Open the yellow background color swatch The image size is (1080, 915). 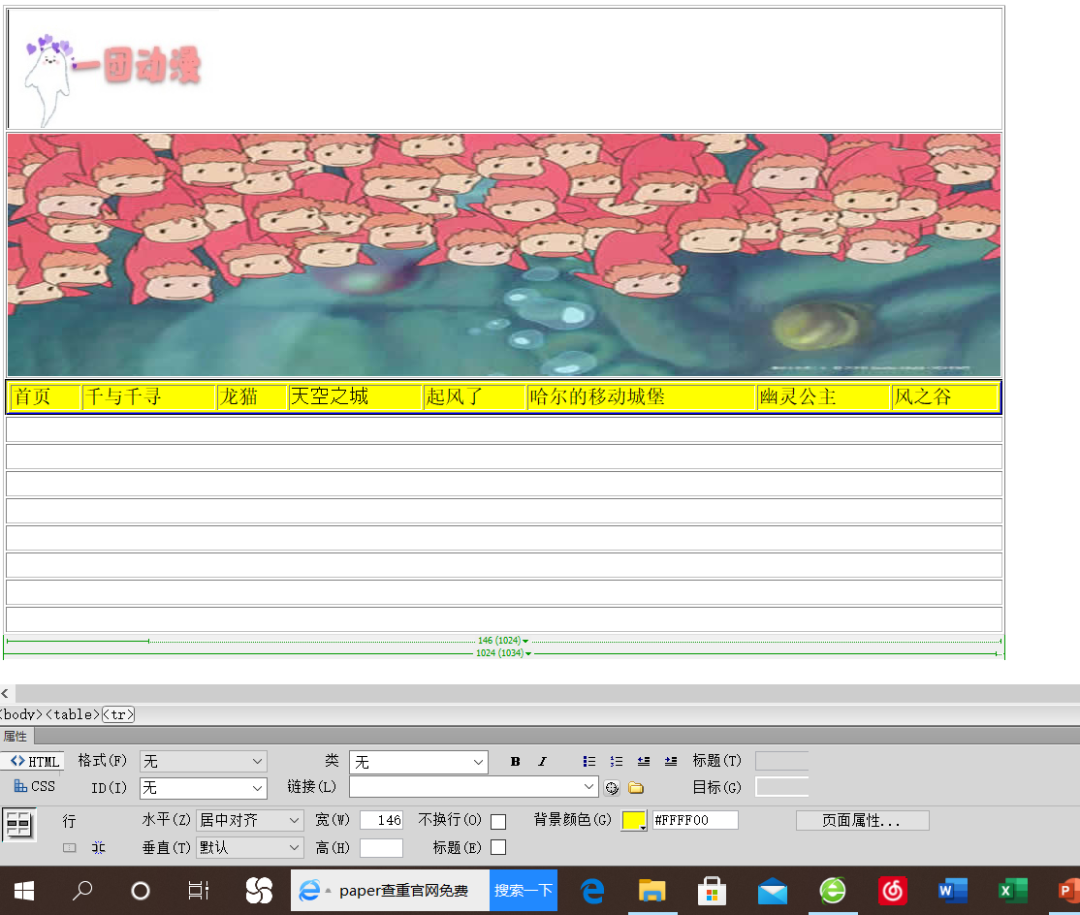tap(634, 821)
